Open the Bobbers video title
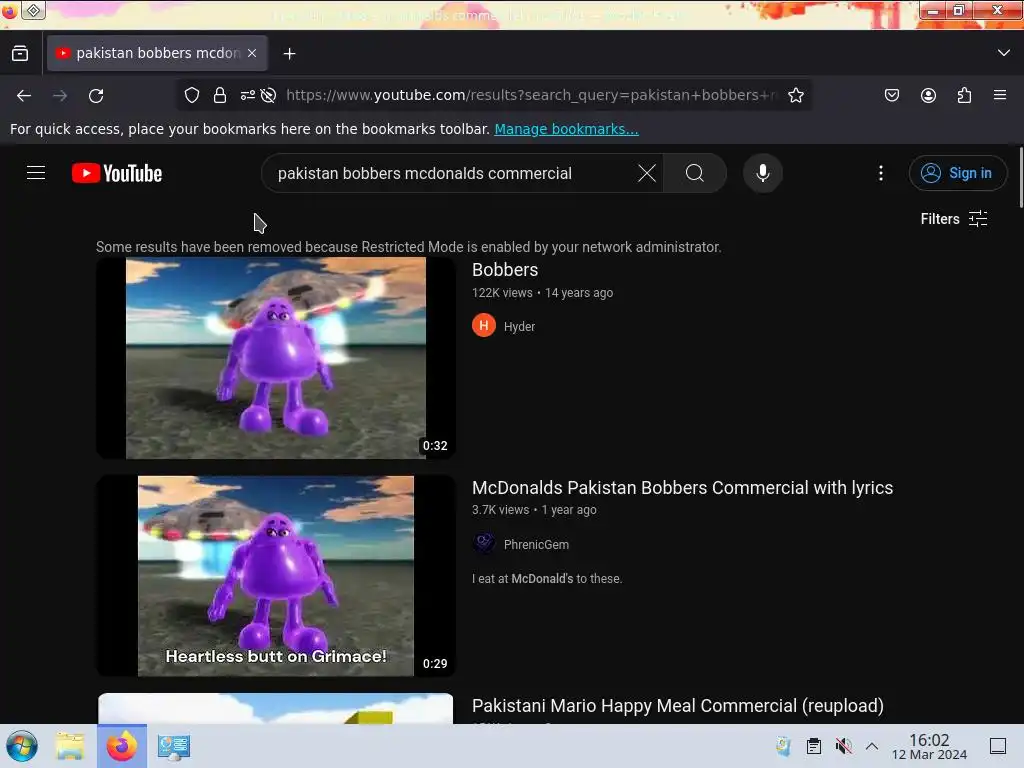The image size is (1024, 768). pos(505,270)
